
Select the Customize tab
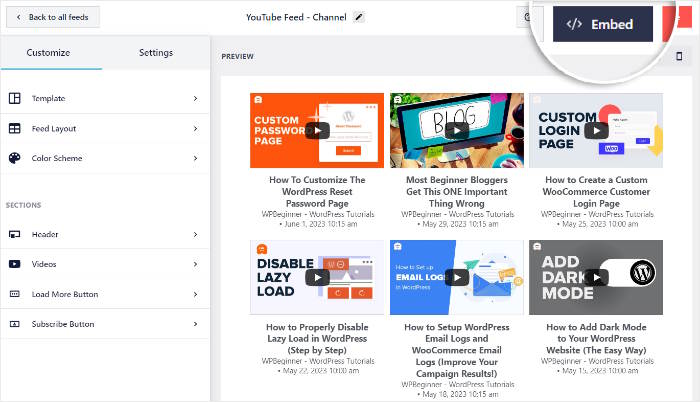tap(48, 53)
